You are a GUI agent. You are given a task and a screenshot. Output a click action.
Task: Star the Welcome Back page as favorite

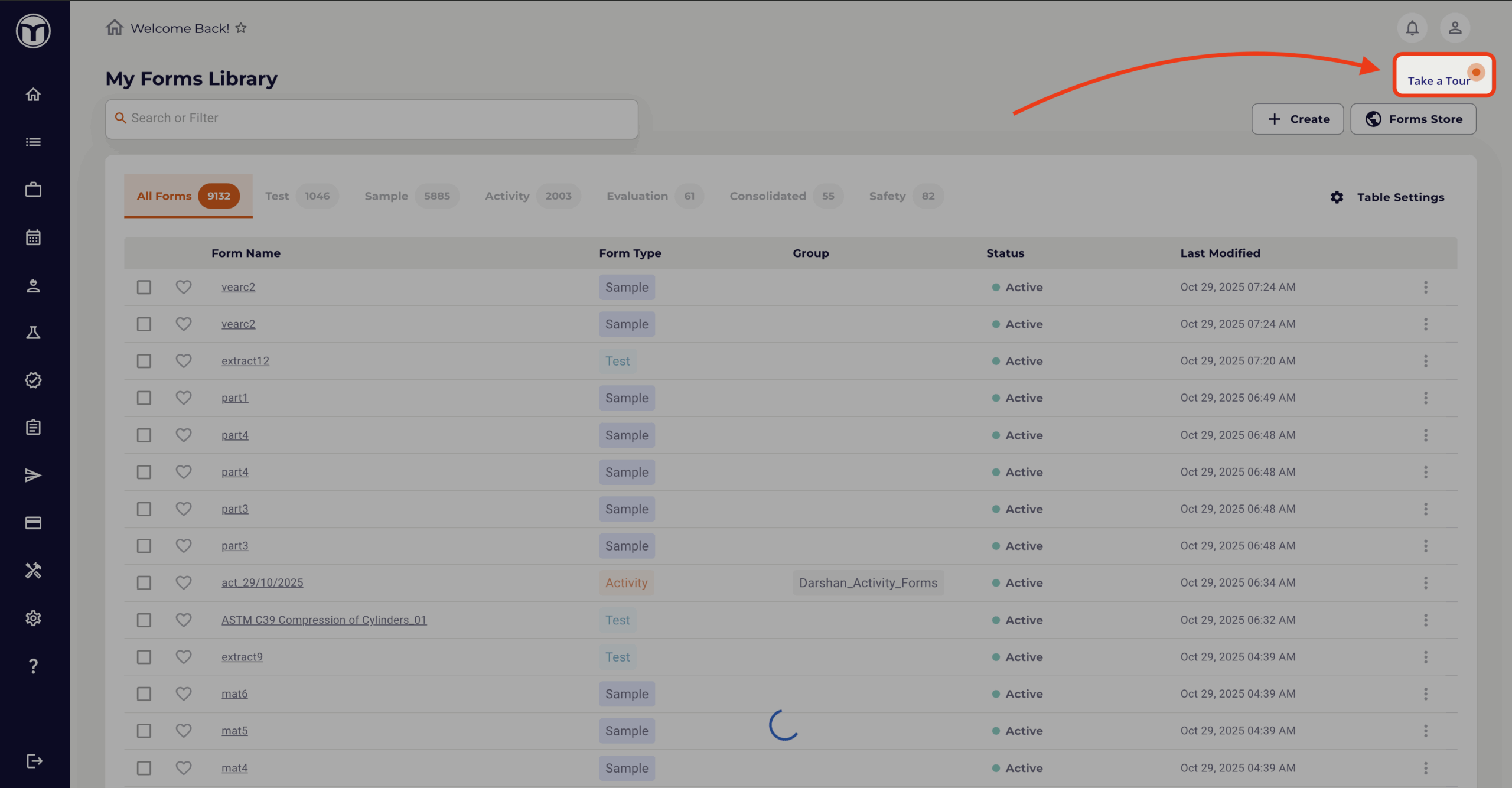[241, 28]
